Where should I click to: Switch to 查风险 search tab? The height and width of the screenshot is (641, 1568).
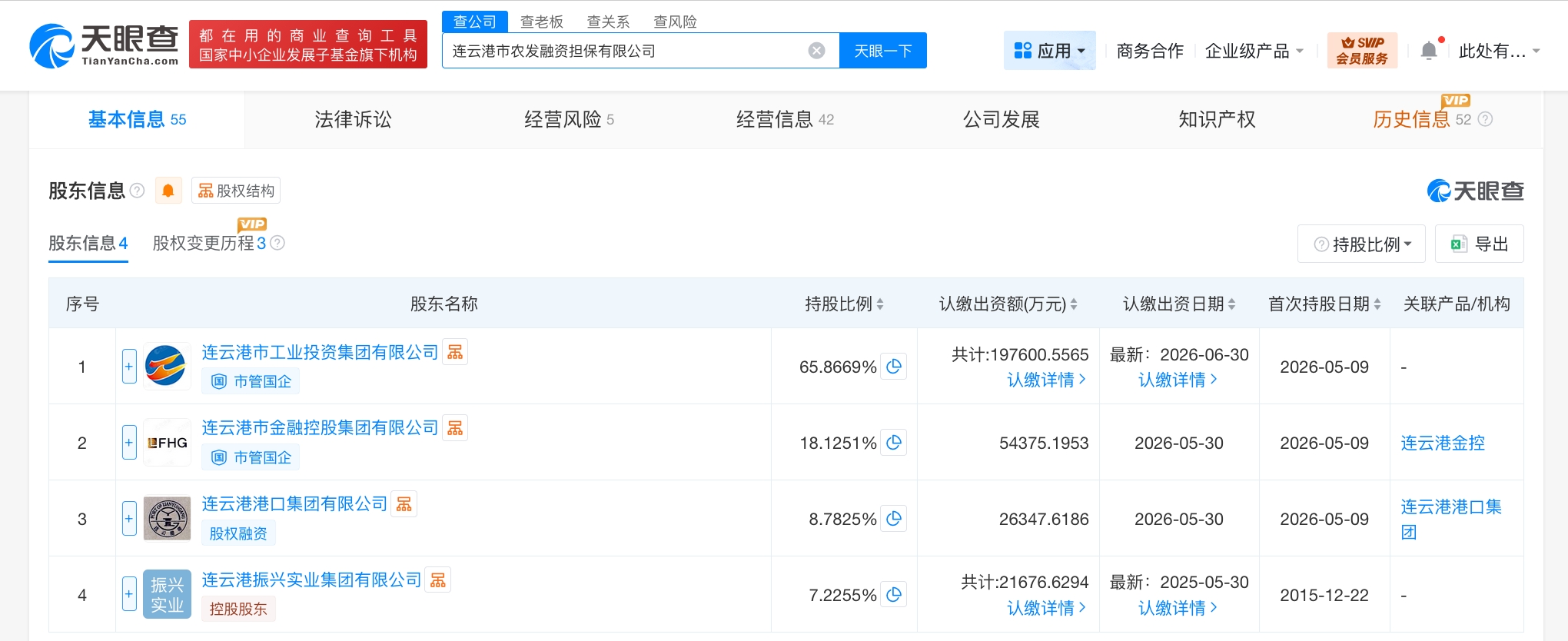675,22
